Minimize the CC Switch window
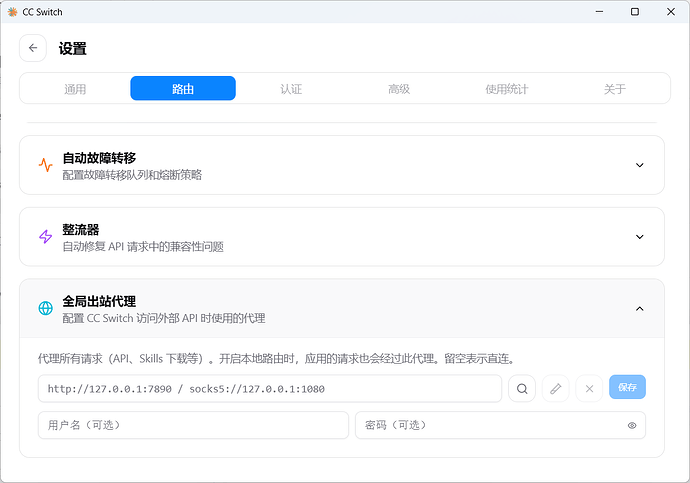This screenshot has height=483, width=690. coord(599,12)
